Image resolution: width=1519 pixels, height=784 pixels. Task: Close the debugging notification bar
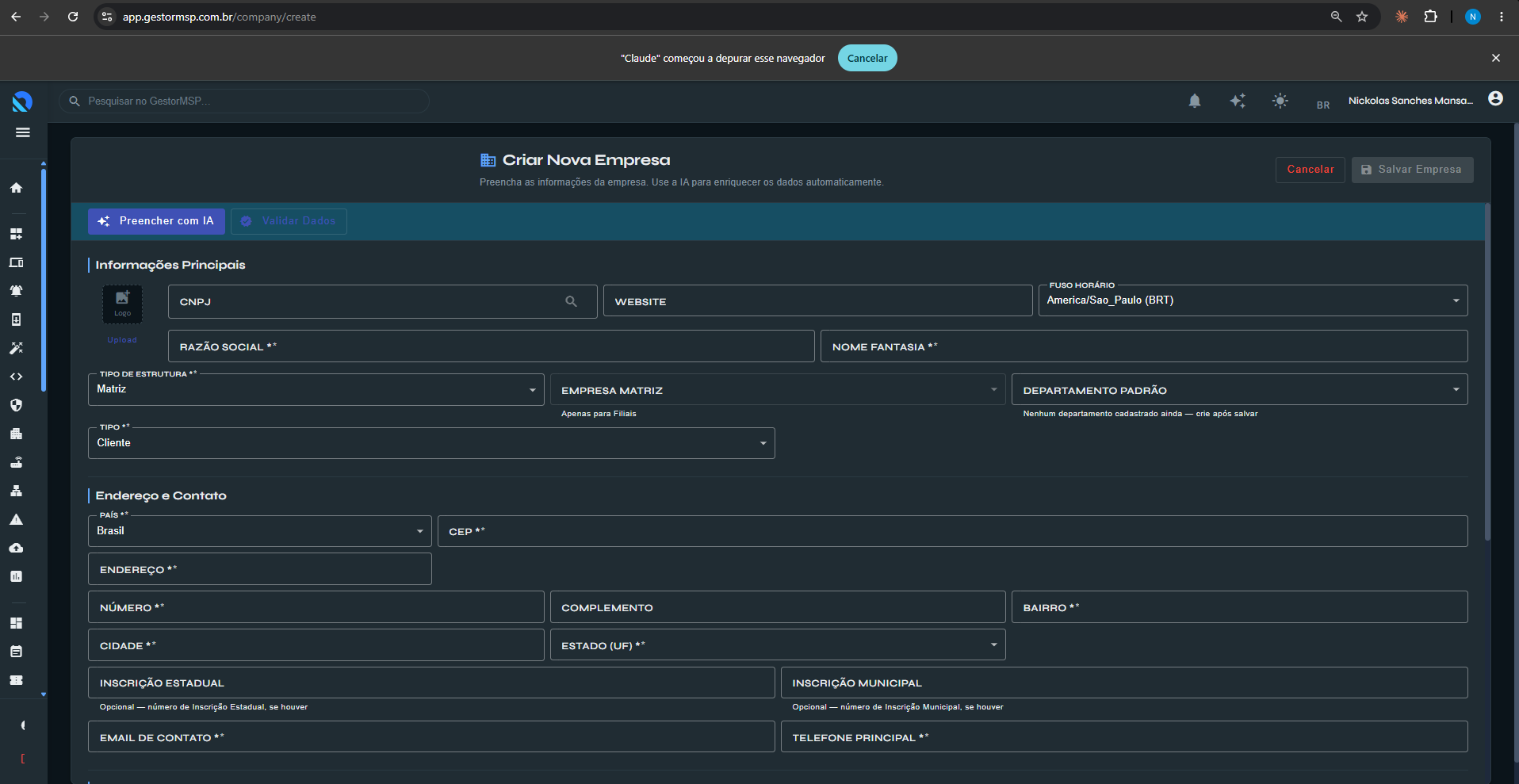[x=1495, y=58]
